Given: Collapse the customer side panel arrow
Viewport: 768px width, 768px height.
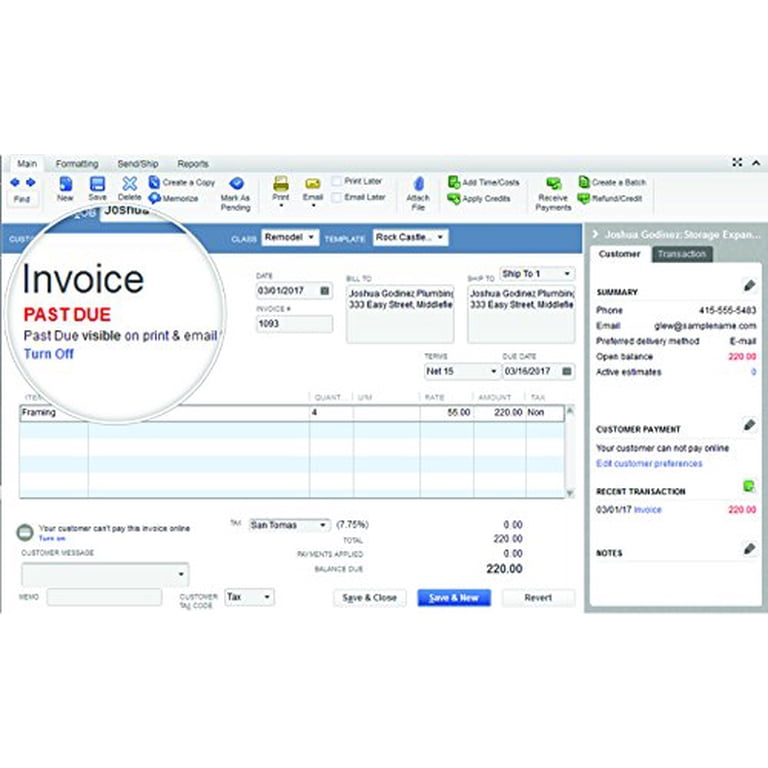Looking at the screenshot, I should click(595, 234).
